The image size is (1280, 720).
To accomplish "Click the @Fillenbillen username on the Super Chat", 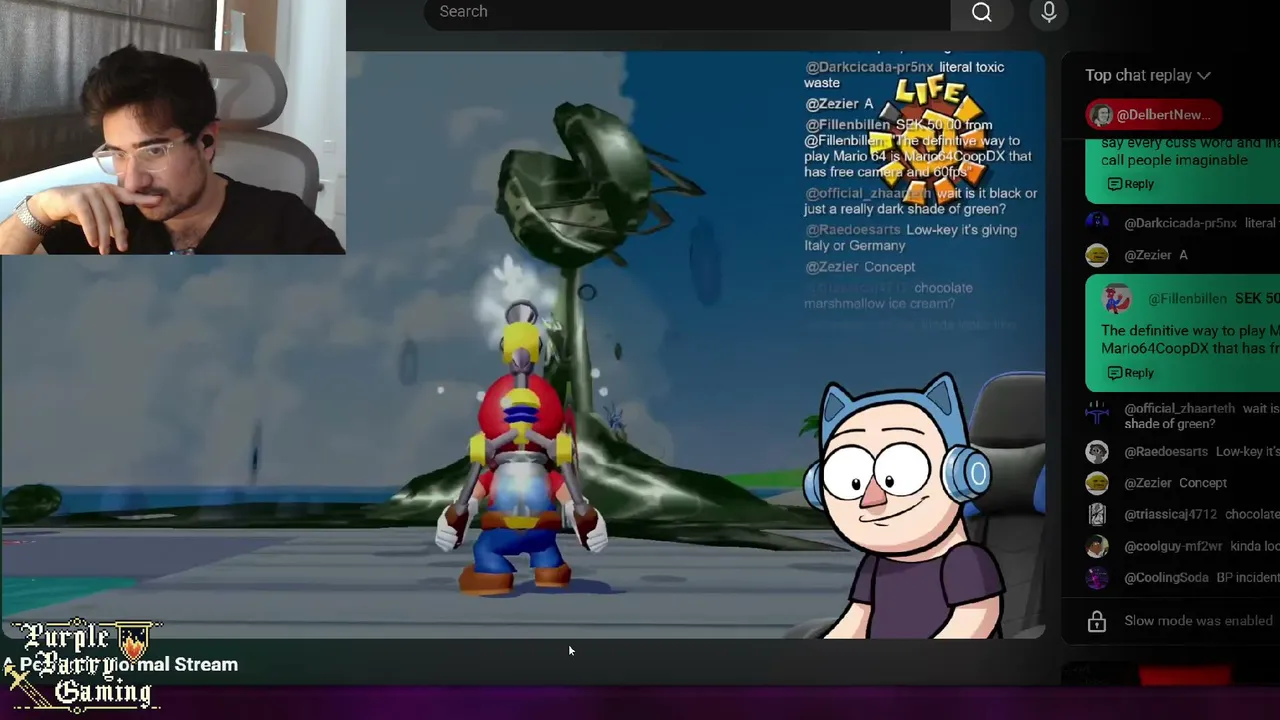I will coord(1187,299).
